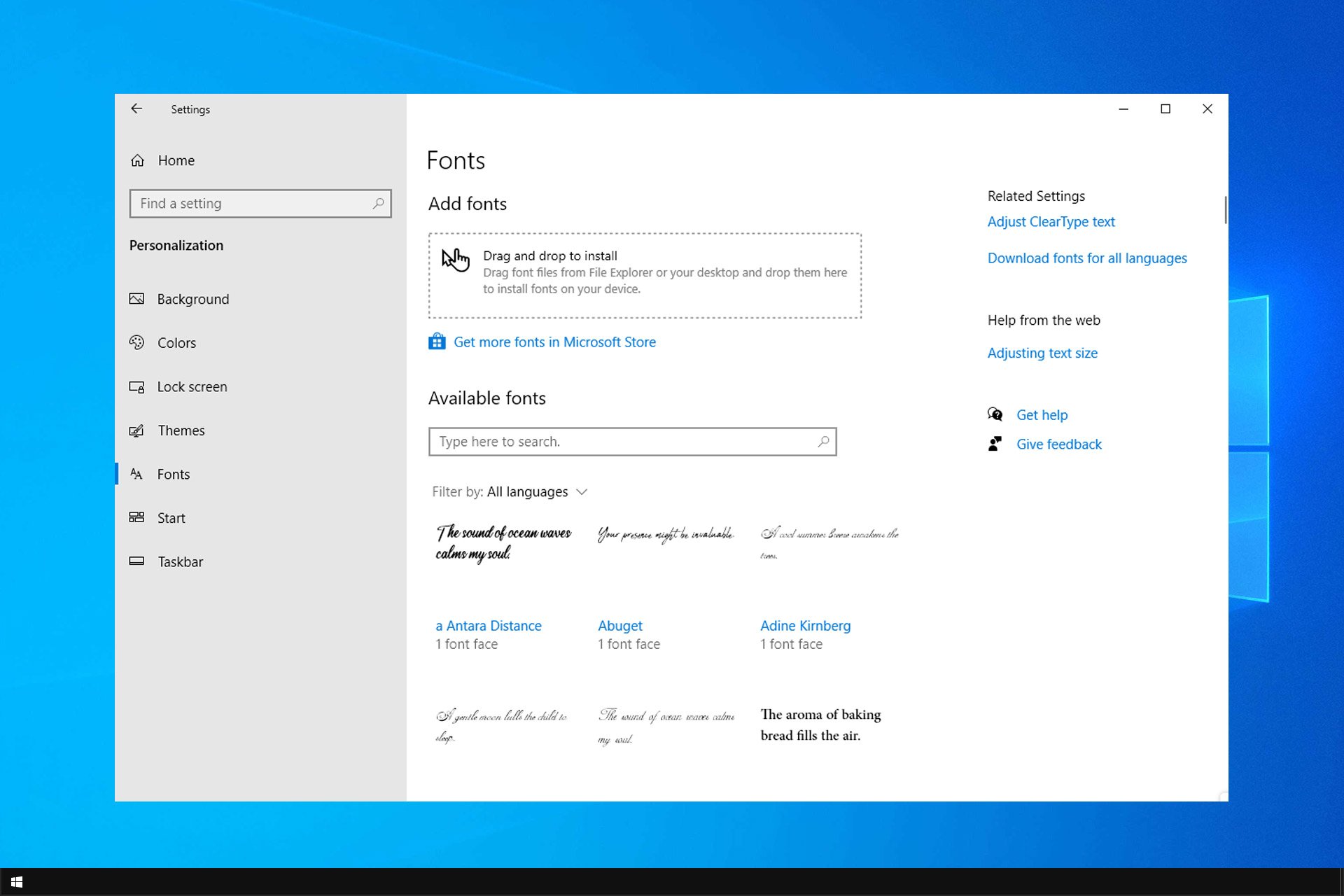The width and height of the screenshot is (1344, 896).
Task: Navigate back using the back arrow
Action: pos(137,109)
